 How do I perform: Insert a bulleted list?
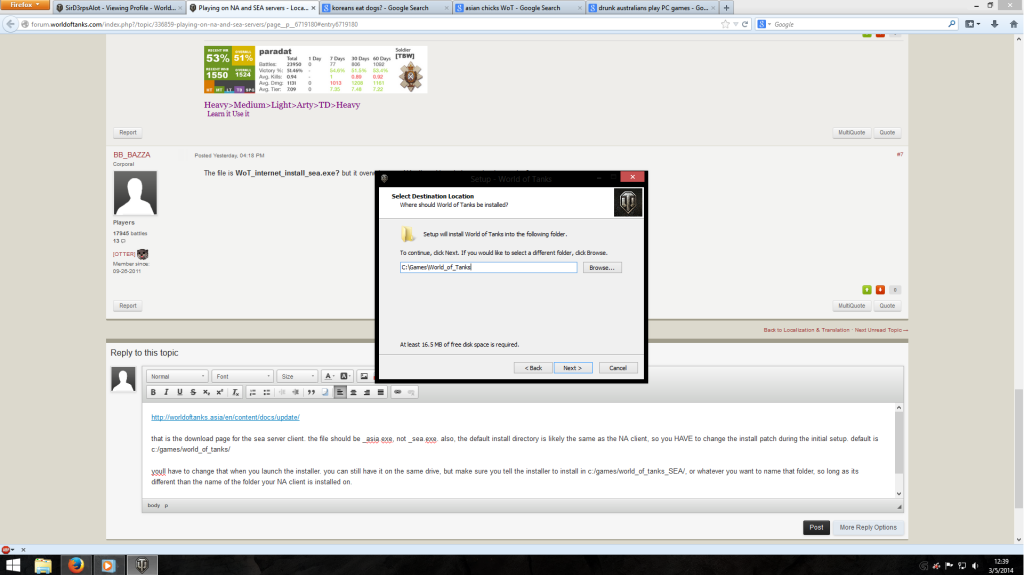[x=266, y=392]
